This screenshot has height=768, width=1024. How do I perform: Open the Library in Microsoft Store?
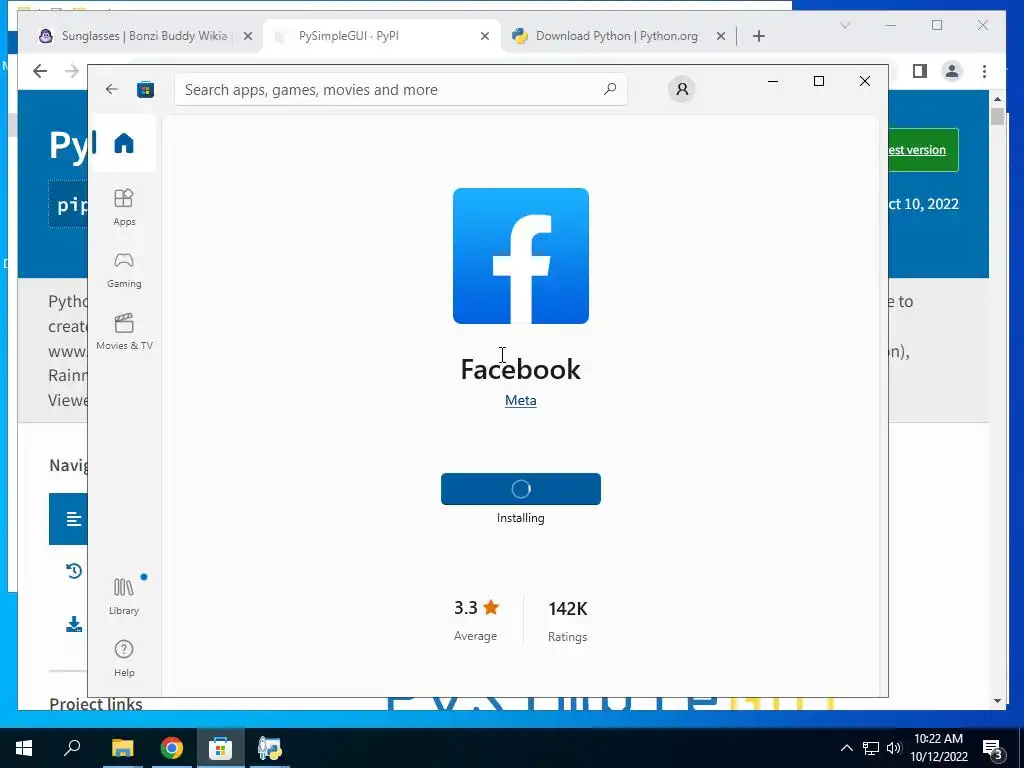(x=124, y=596)
